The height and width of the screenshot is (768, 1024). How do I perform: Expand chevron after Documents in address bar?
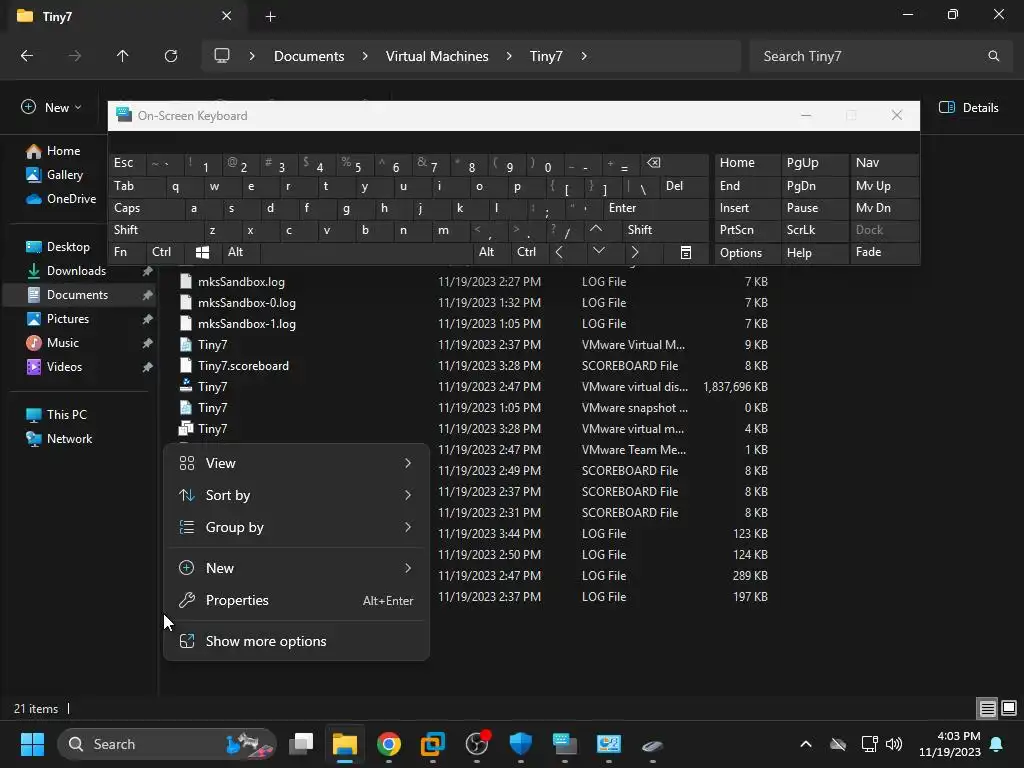coord(365,56)
